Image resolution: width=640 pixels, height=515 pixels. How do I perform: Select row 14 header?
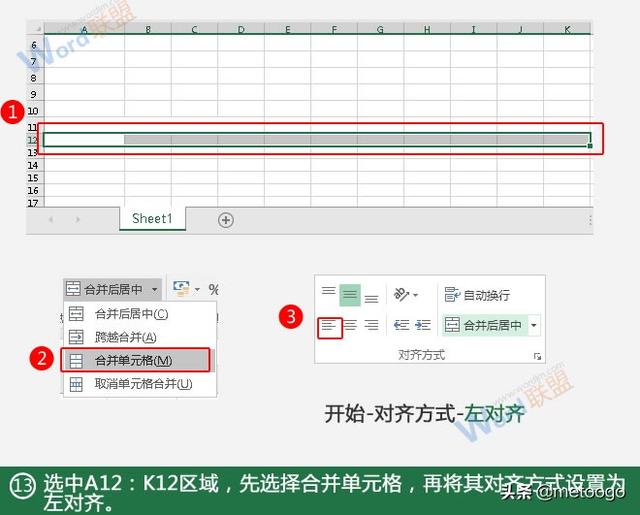pos(33,165)
